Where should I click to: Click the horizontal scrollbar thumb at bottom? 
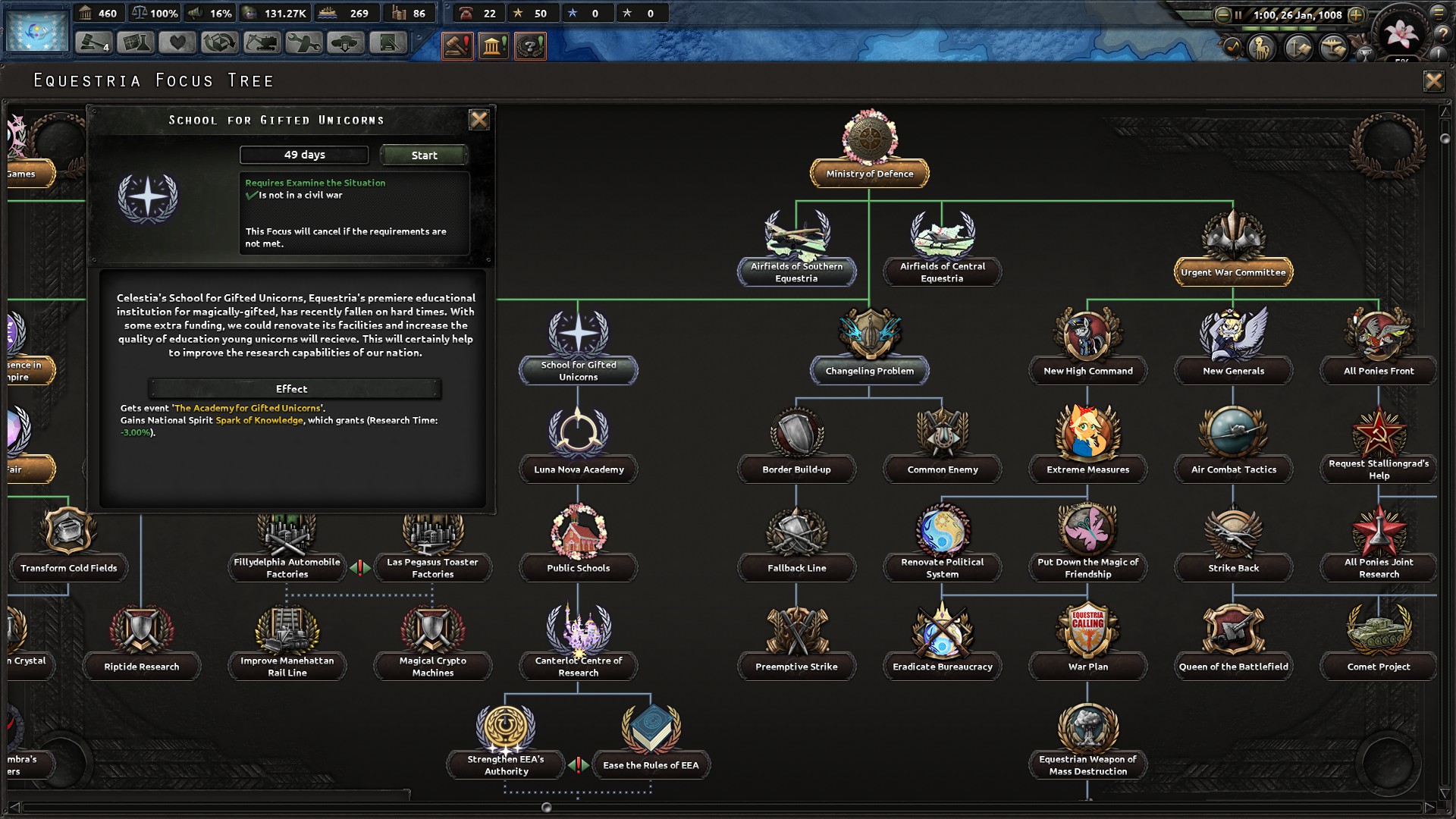pyautogui.click(x=546, y=808)
